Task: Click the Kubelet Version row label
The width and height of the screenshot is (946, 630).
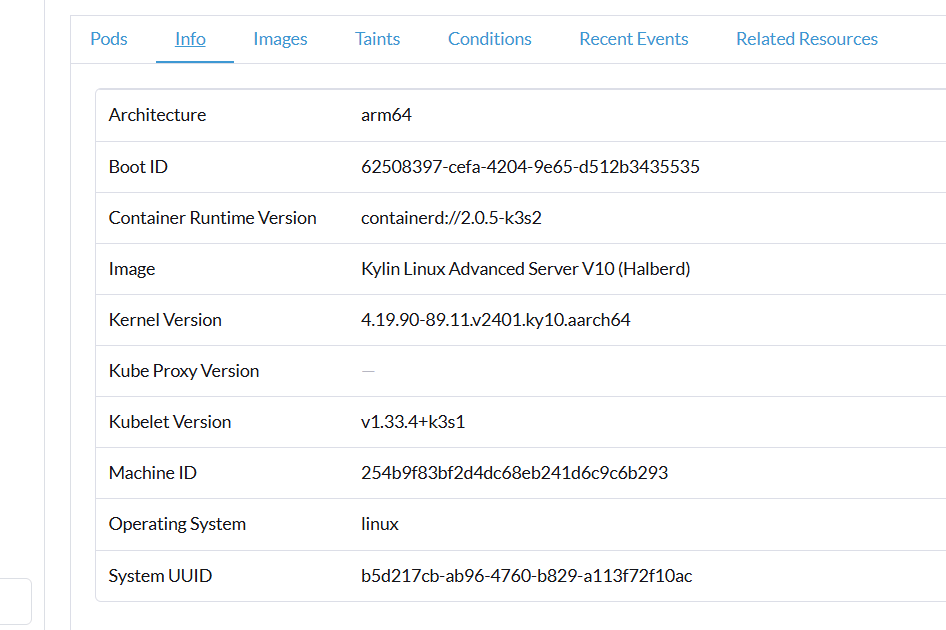Action: click(x=170, y=422)
